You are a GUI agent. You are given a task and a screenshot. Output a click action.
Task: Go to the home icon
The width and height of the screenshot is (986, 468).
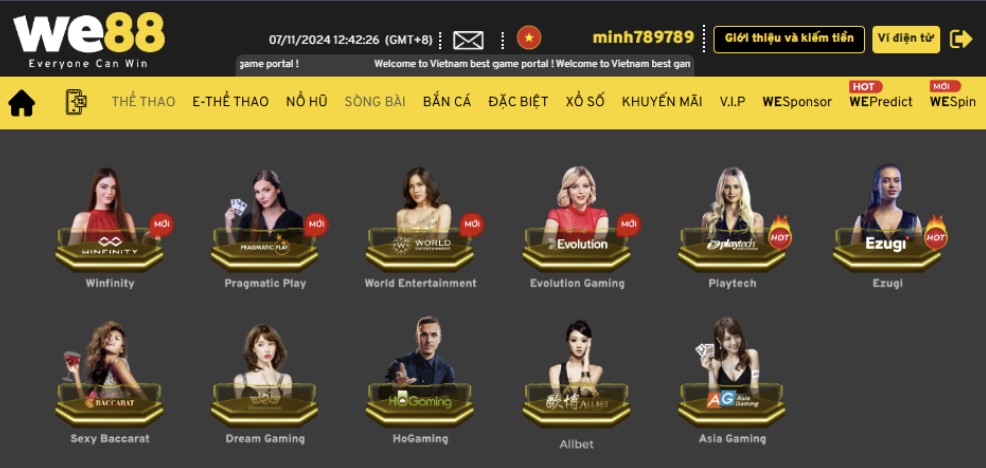[x=21, y=103]
